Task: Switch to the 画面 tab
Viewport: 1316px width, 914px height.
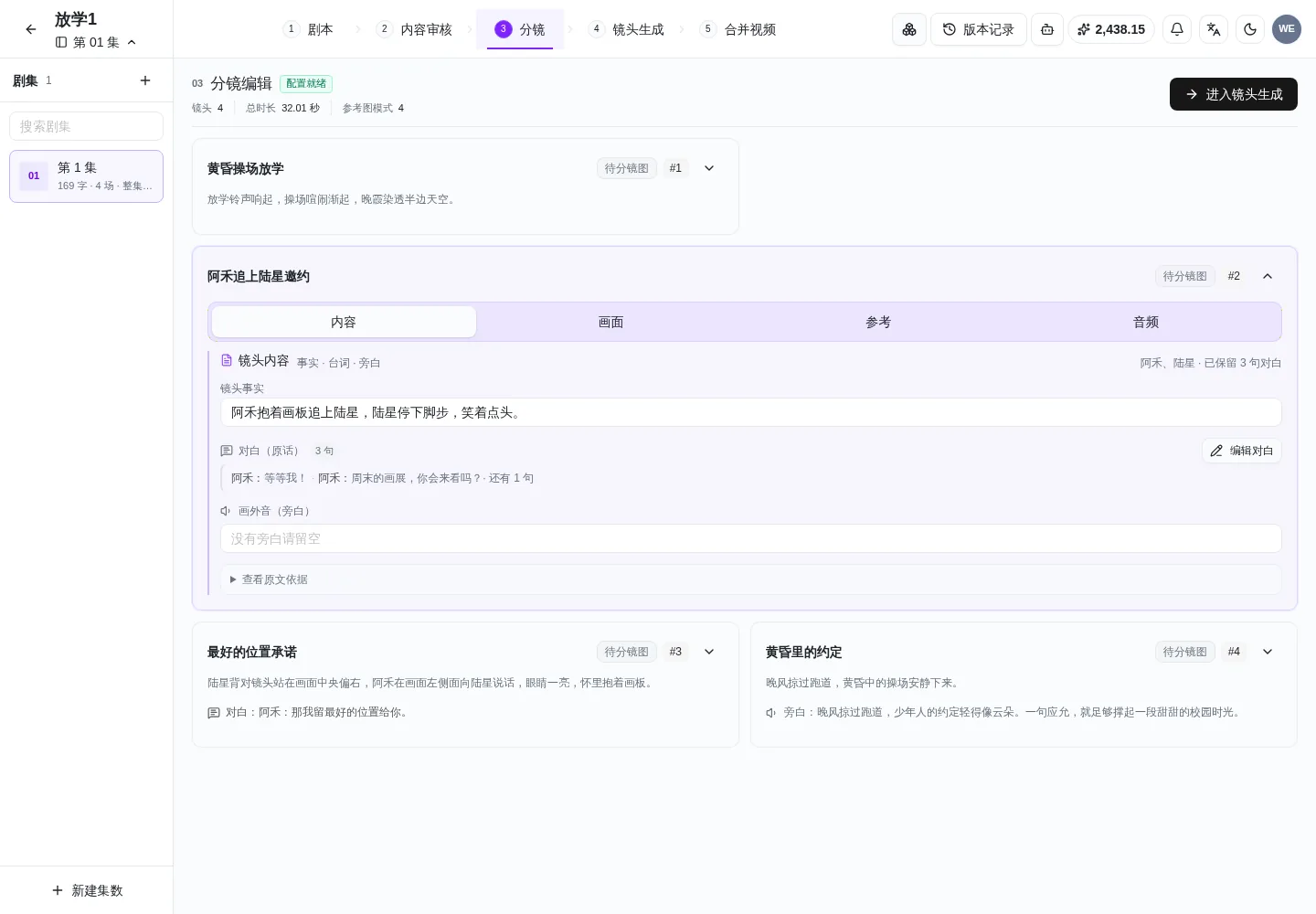Action: pyautogui.click(x=610, y=322)
